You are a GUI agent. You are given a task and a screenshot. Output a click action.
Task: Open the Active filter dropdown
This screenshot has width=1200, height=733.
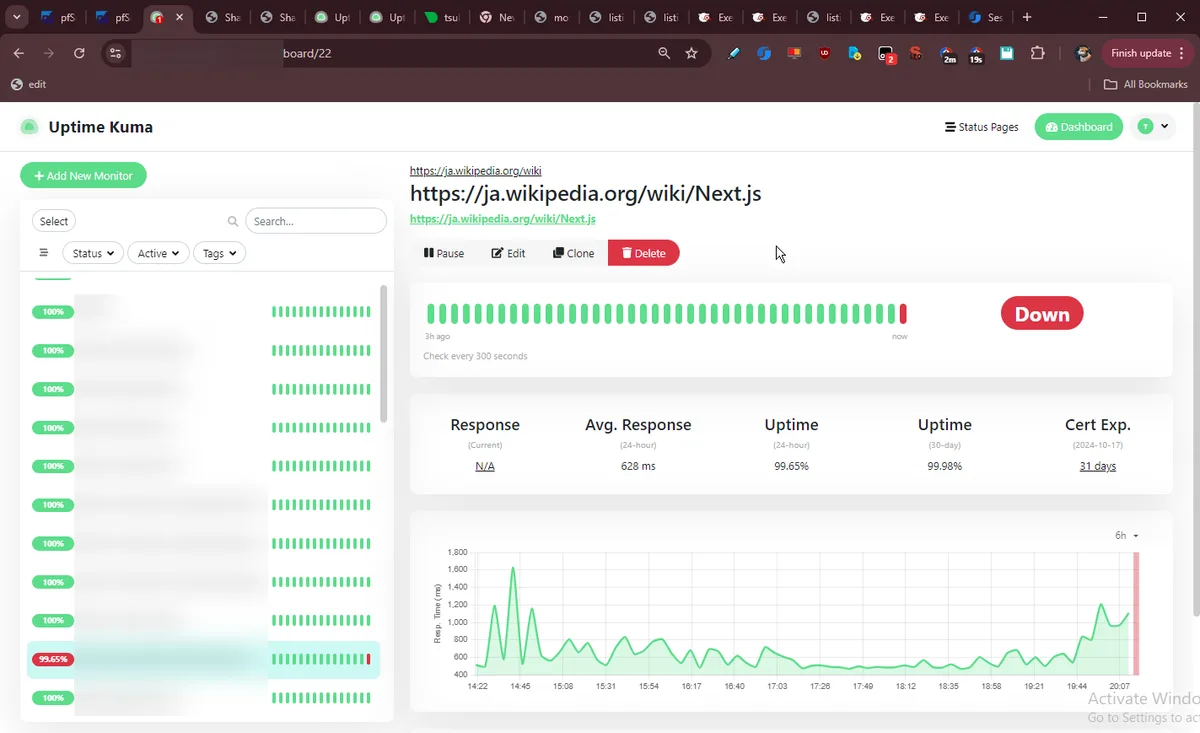(x=158, y=253)
